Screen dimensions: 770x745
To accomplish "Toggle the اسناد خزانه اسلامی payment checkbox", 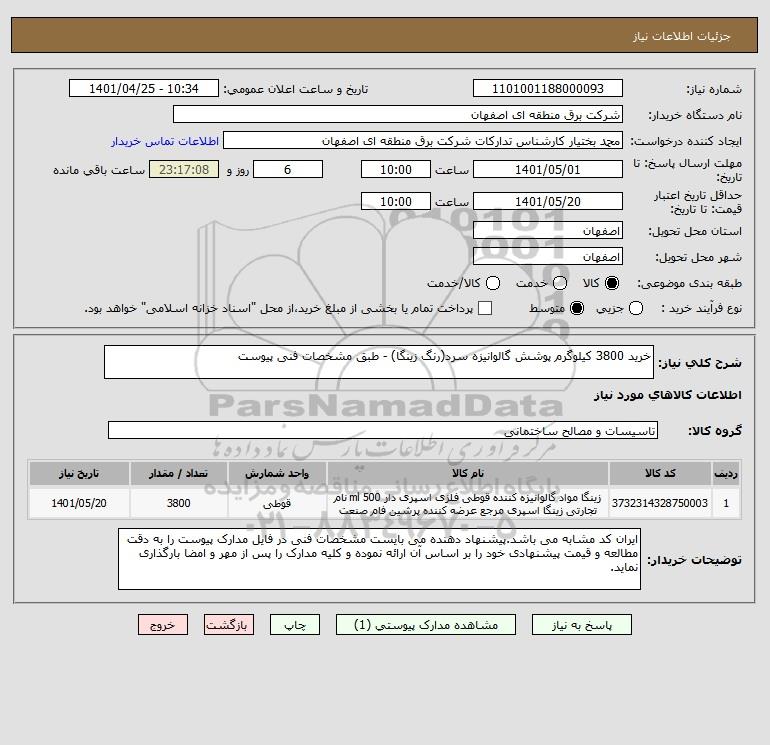I will (x=485, y=308).
